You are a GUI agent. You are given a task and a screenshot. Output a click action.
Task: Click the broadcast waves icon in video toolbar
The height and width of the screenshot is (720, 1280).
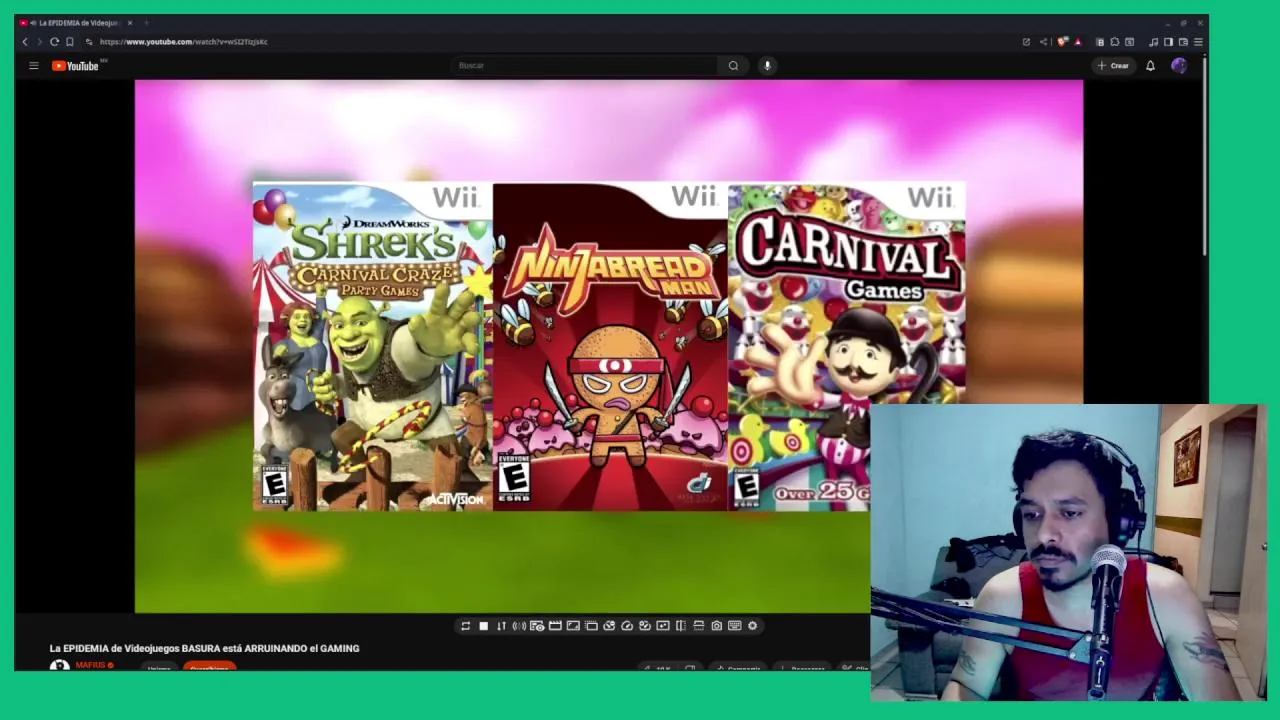tap(519, 626)
